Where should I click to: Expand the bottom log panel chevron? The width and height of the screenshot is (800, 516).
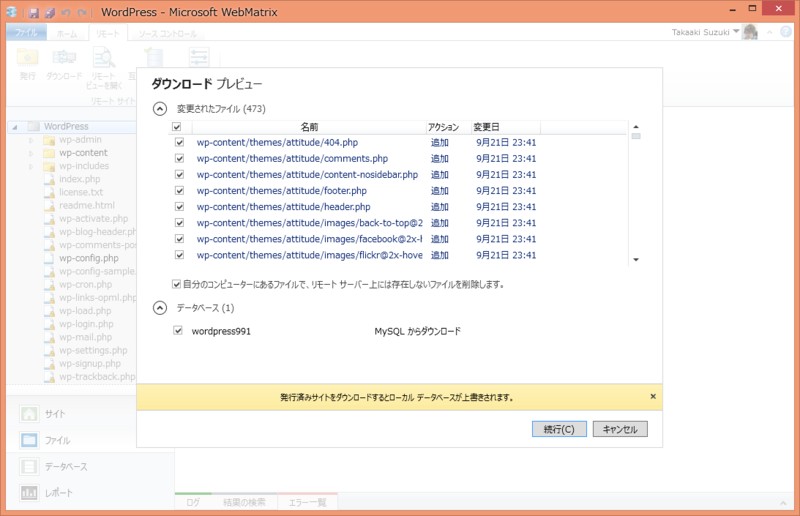click(783, 503)
